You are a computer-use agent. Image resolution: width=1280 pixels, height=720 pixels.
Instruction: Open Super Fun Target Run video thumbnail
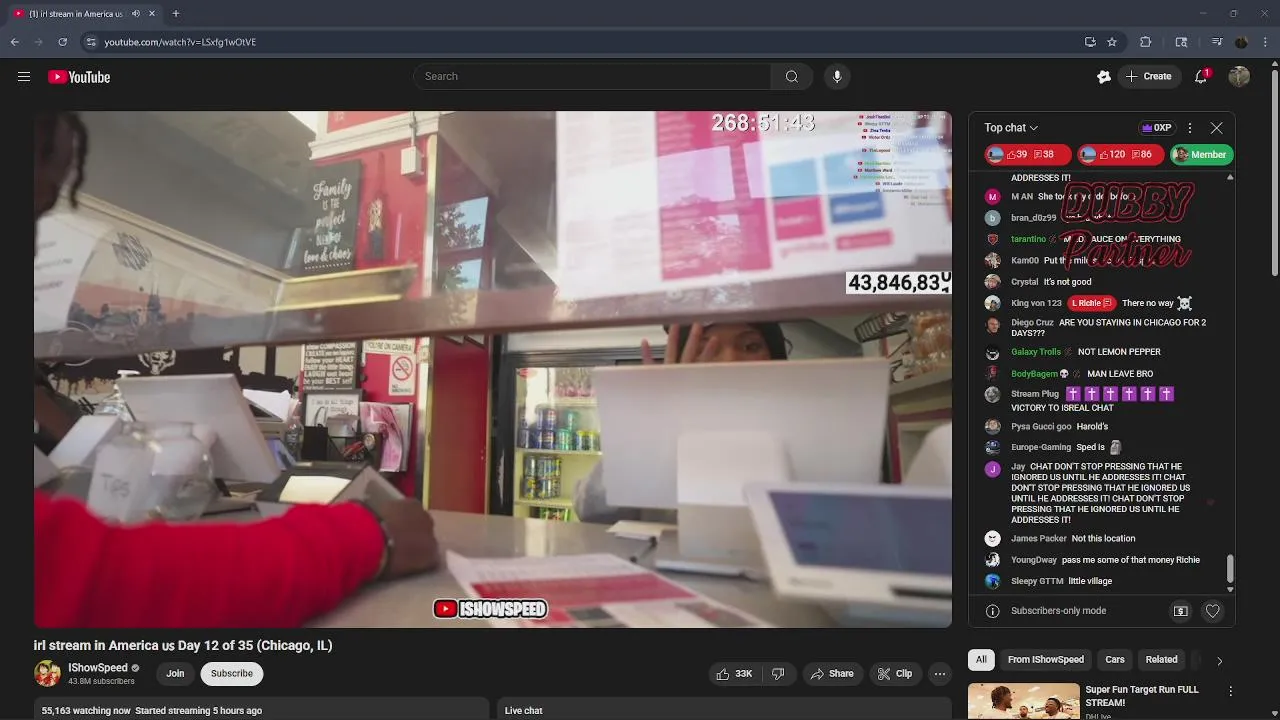(x=1024, y=701)
